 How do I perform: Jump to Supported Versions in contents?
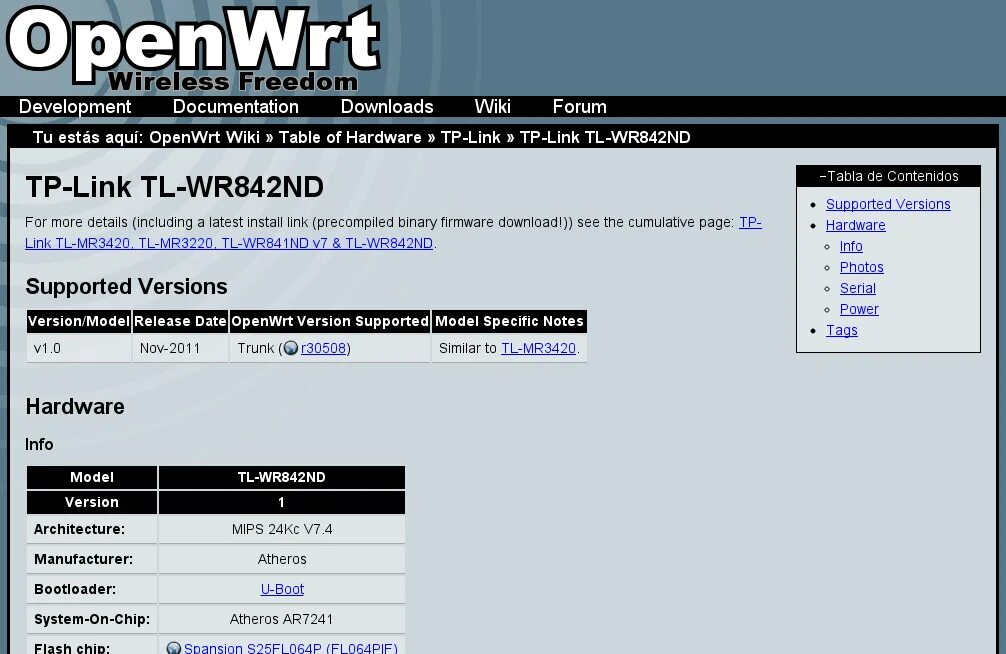coord(888,204)
